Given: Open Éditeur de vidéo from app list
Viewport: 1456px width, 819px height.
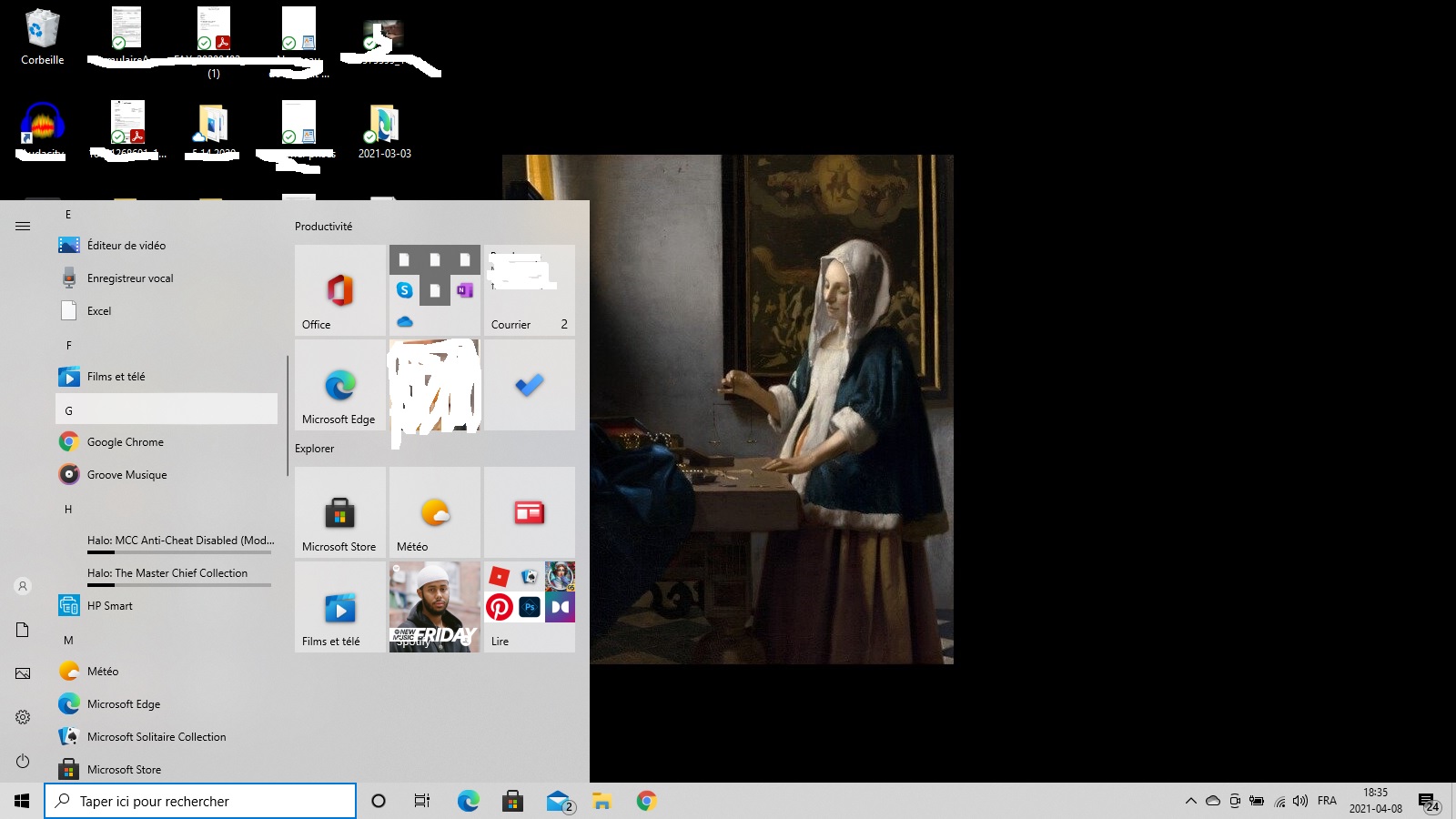Looking at the screenshot, I should (x=167, y=246).
